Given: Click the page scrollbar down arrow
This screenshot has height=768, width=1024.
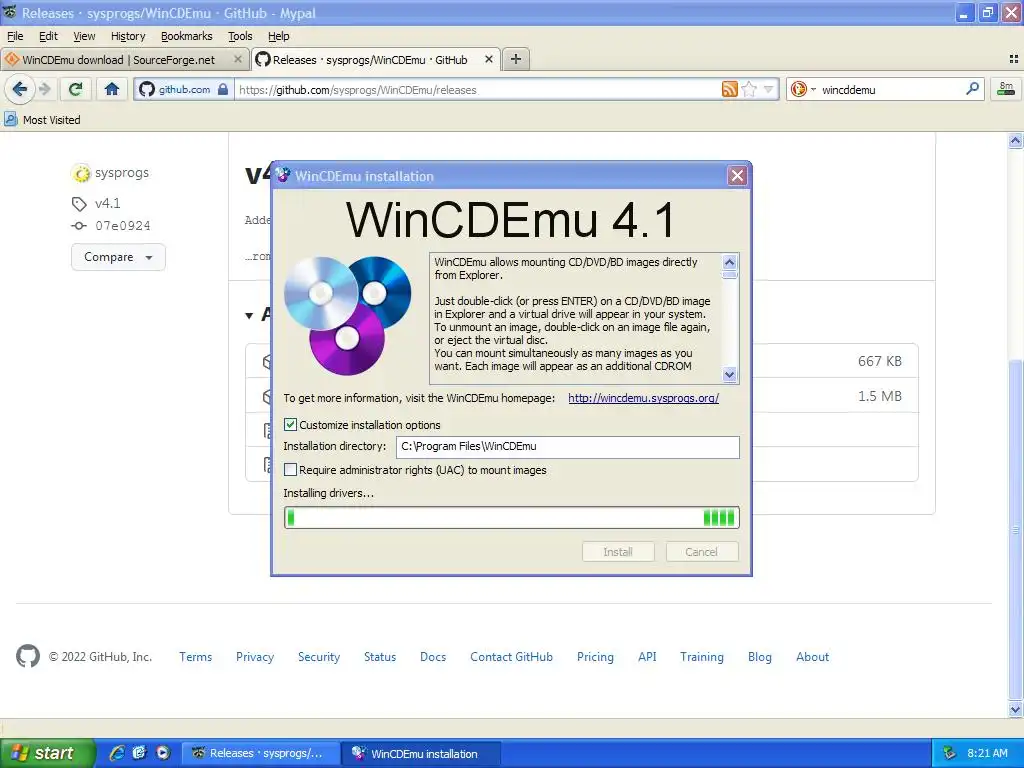Looking at the screenshot, I should tap(1015, 709).
